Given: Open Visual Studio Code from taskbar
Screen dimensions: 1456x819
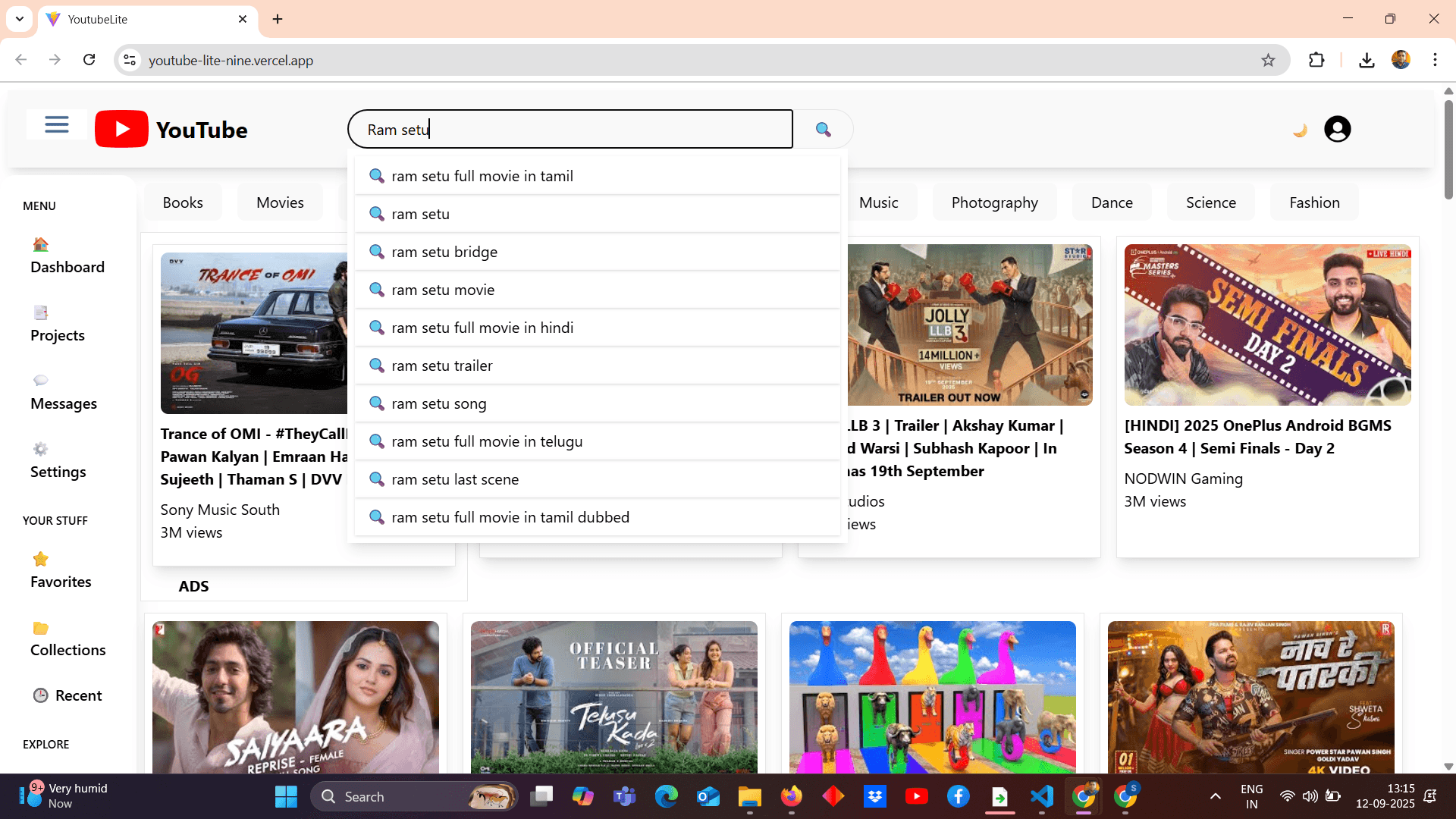Looking at the screenshot, I should tap(1042, 796).
